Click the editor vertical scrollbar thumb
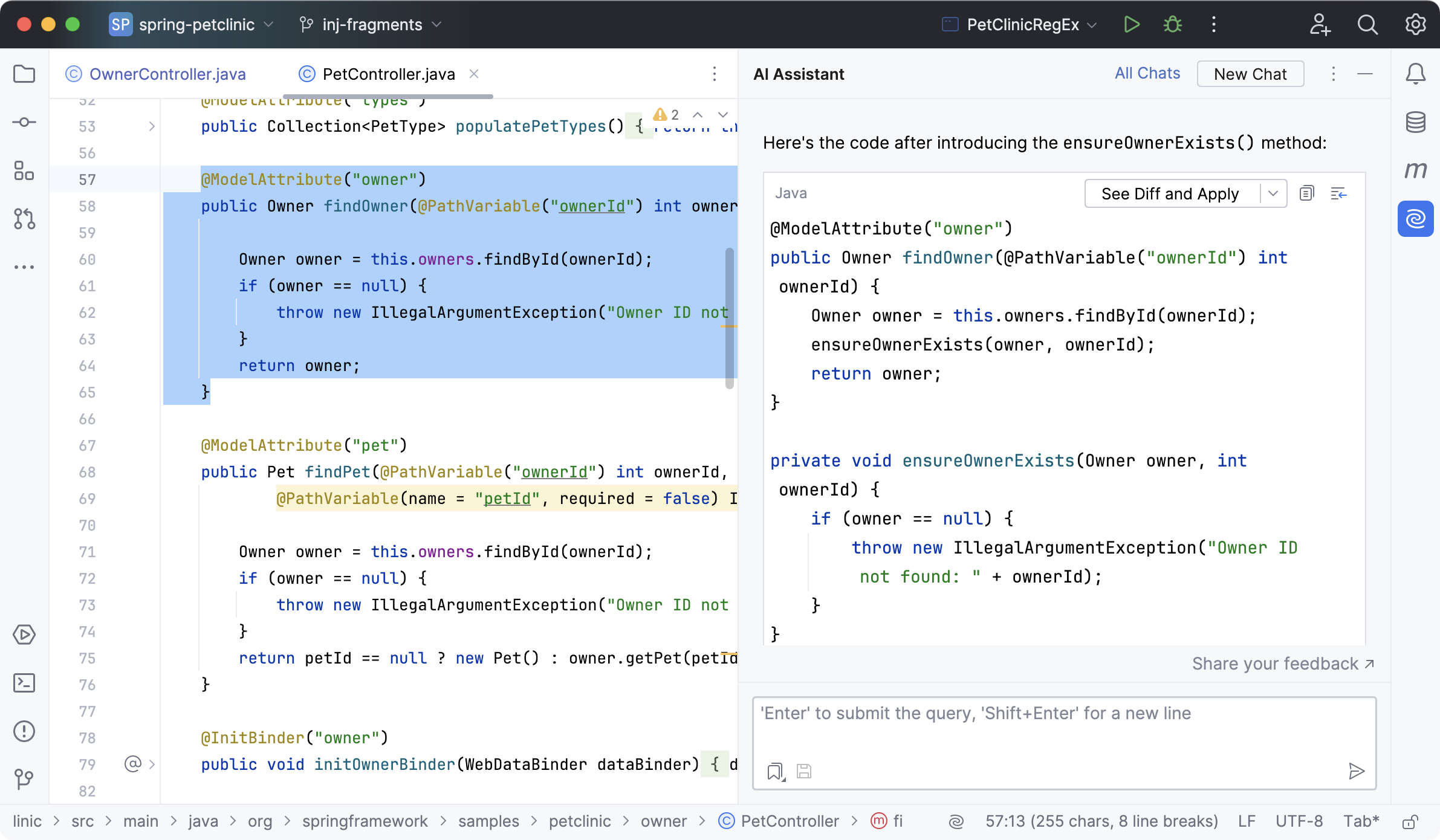 click(730, 317)
